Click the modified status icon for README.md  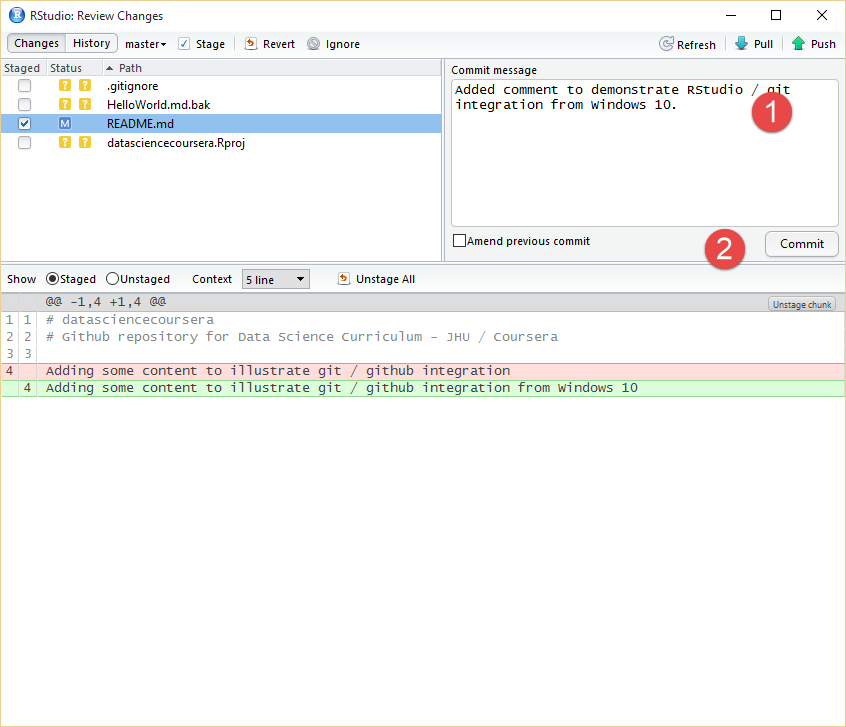(x=65, y=123)
